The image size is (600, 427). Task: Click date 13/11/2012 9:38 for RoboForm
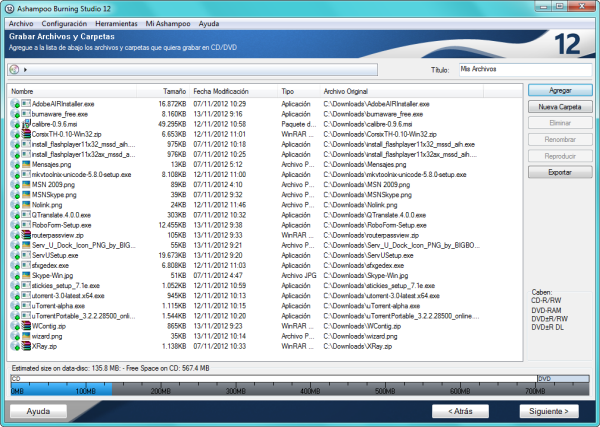pos(218,225)
